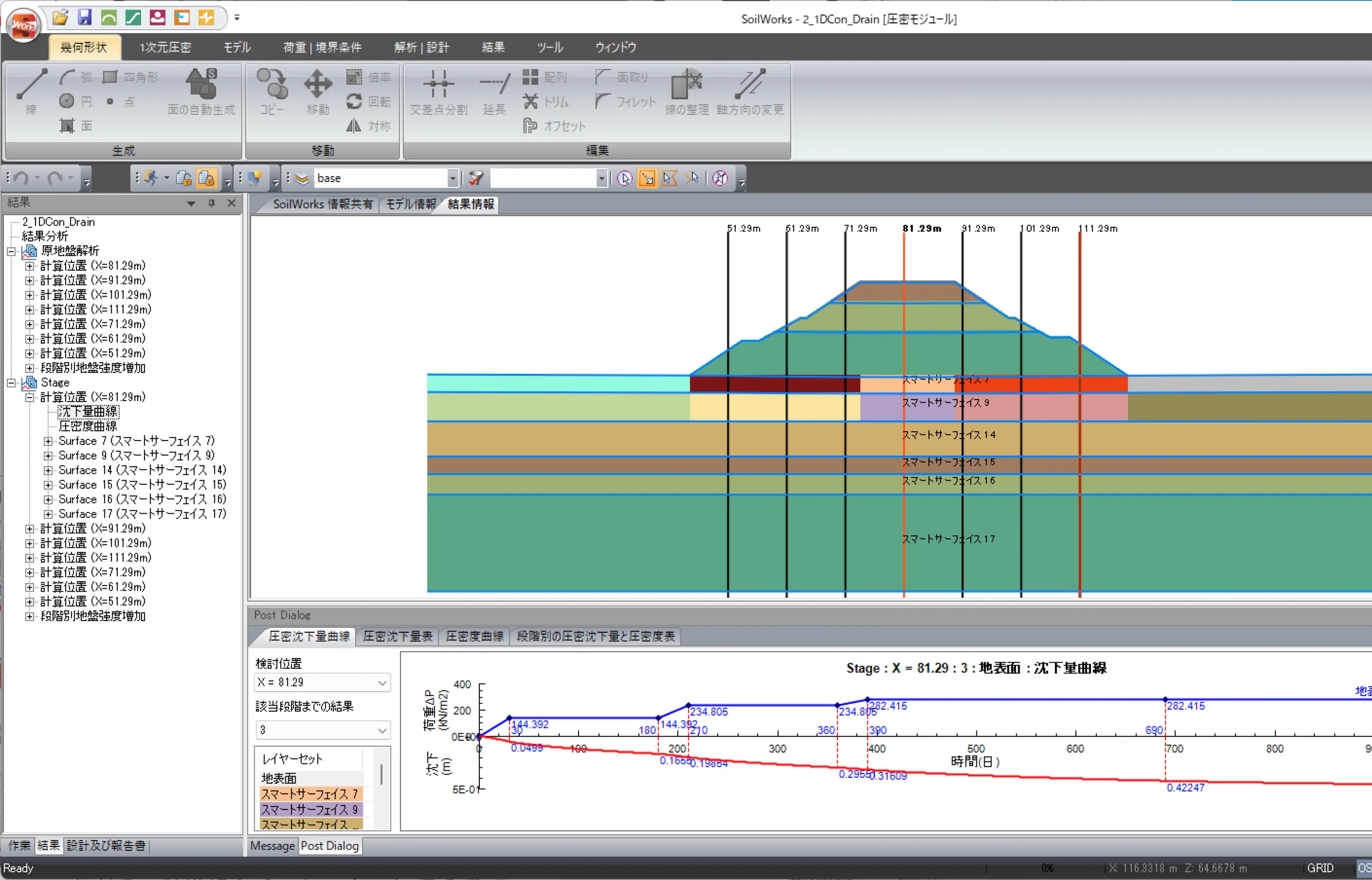Expand Surface 14 (スマートサーフェイス 14) node
Image resolution: width=1372 pixels, height=880 pixels.
tap(49, 470)
